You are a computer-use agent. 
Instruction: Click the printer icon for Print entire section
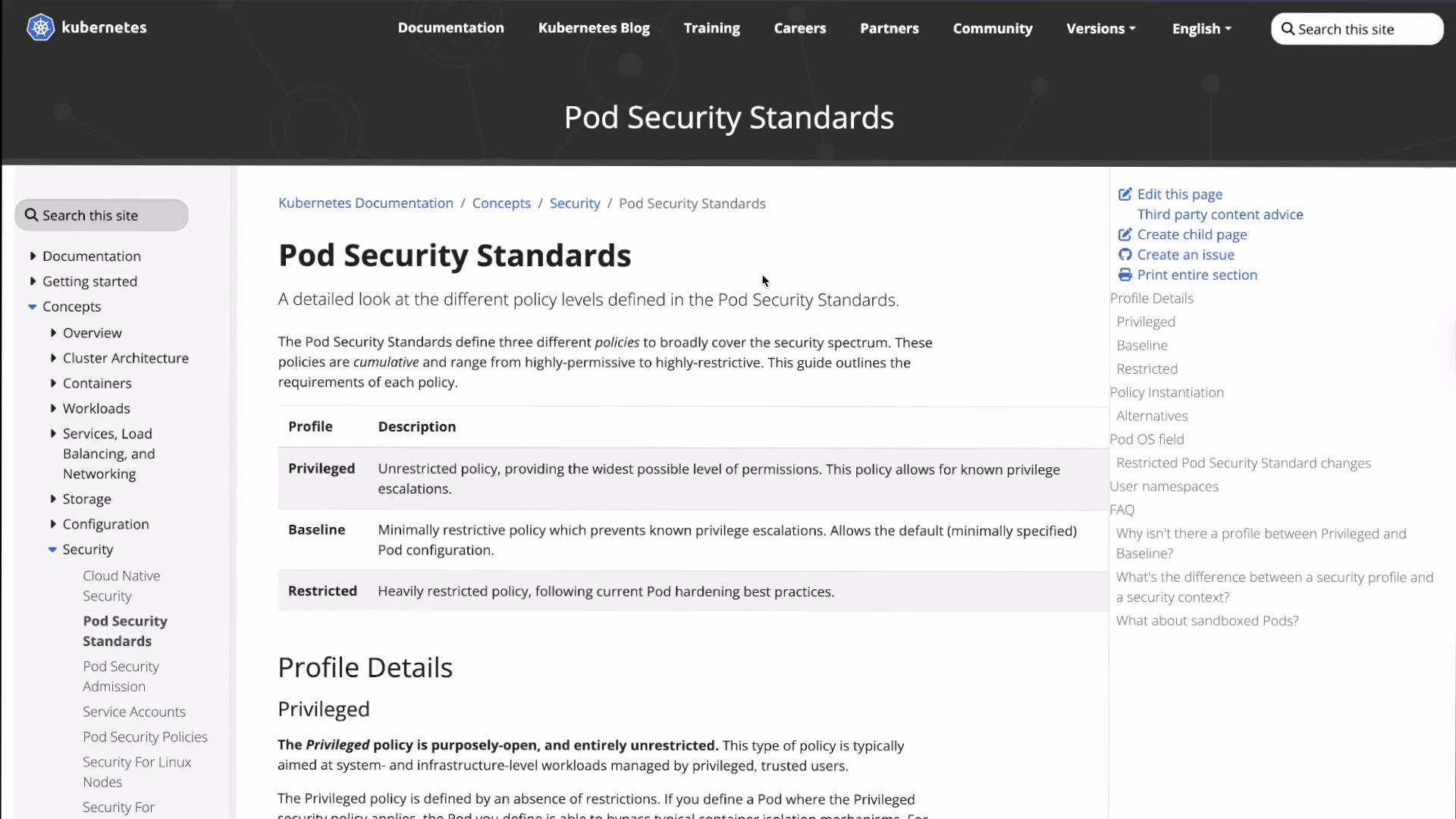(x=1125, y=275)
